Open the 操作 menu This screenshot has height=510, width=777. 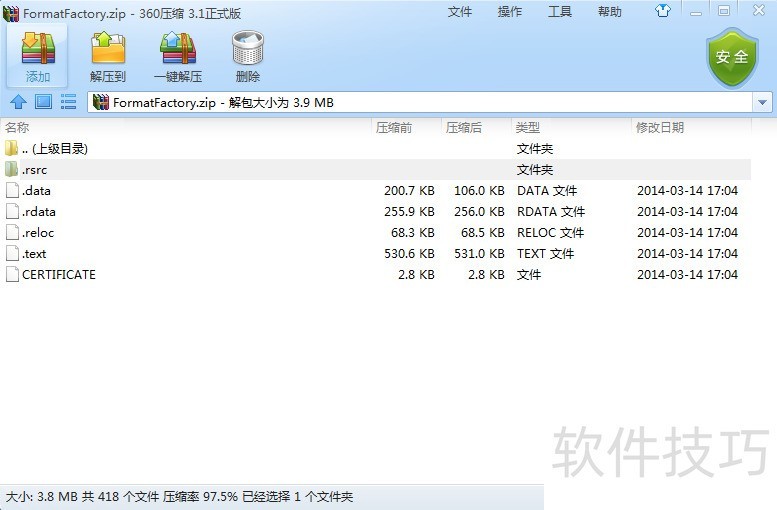tap(509, 11)
